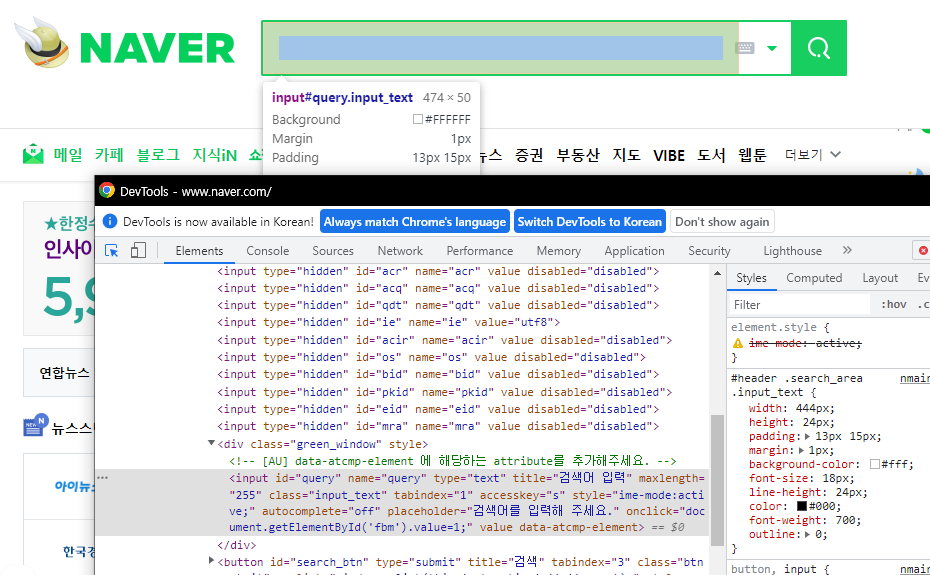Viewport: 930px width, 575px height.
Task: Open the on-screen keyboard icon in search box
Action: (745, 48)
